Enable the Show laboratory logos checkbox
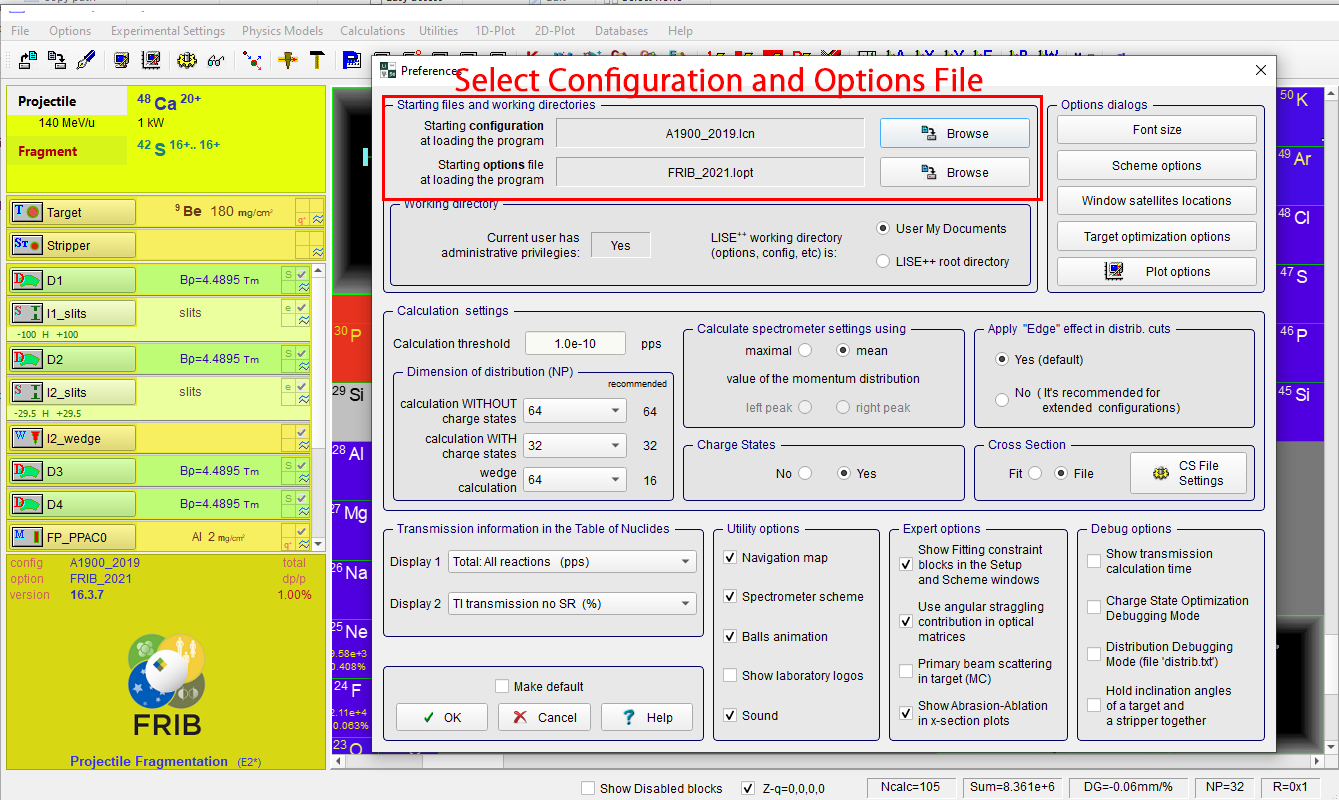This screenshot has width=1339, height=800. [x=730, y=676]
